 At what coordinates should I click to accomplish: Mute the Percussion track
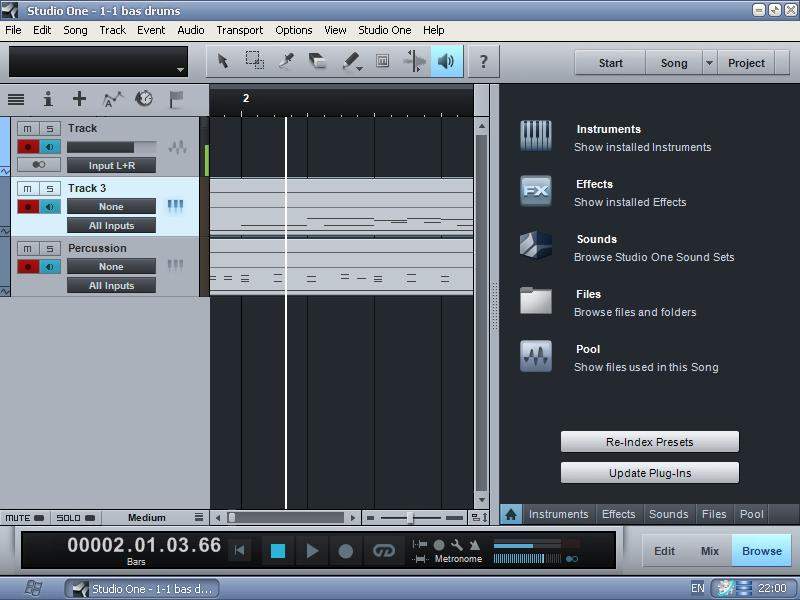pos(27,248)
